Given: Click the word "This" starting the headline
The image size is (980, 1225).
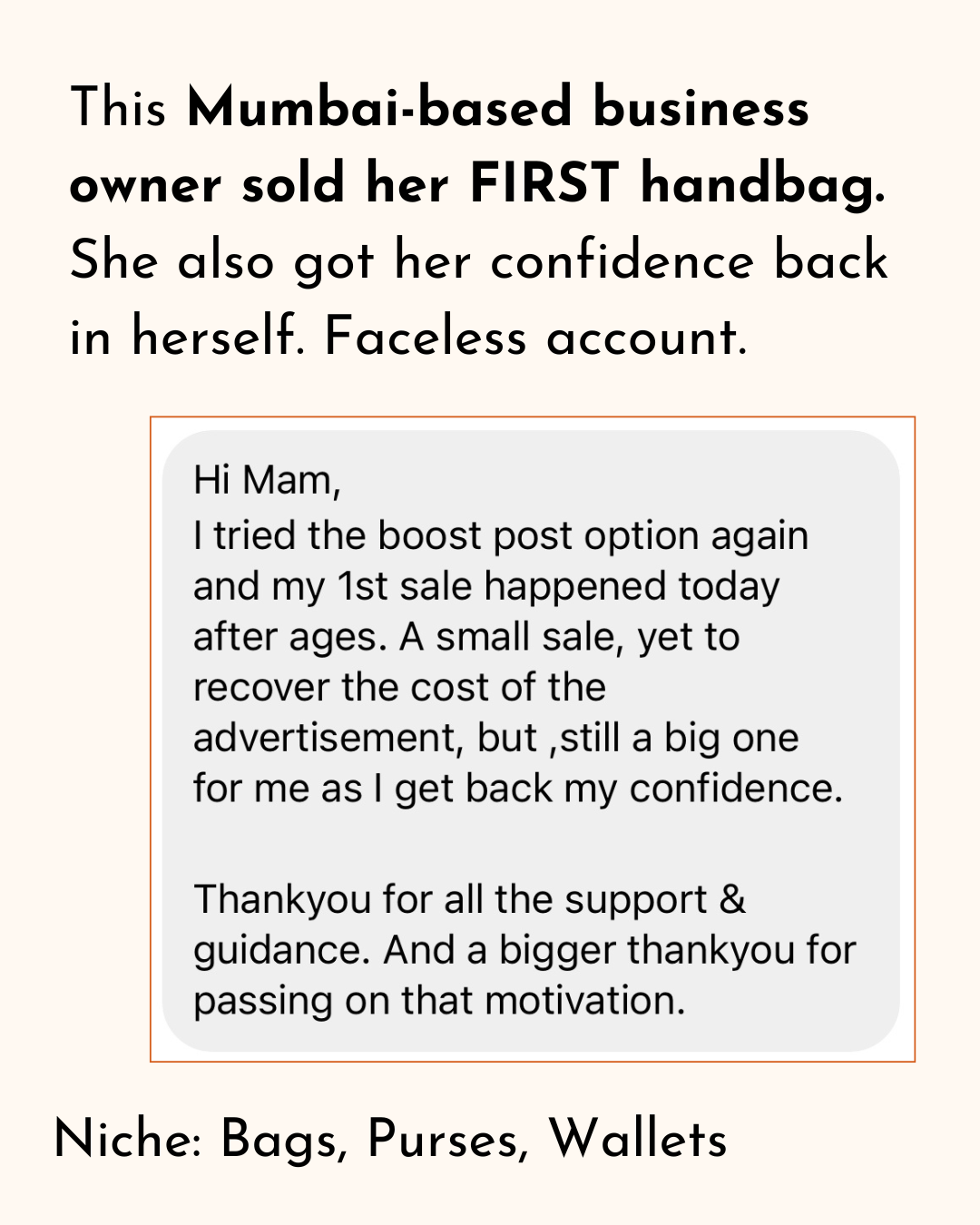Looking at the screenshot, I should 118,108.
